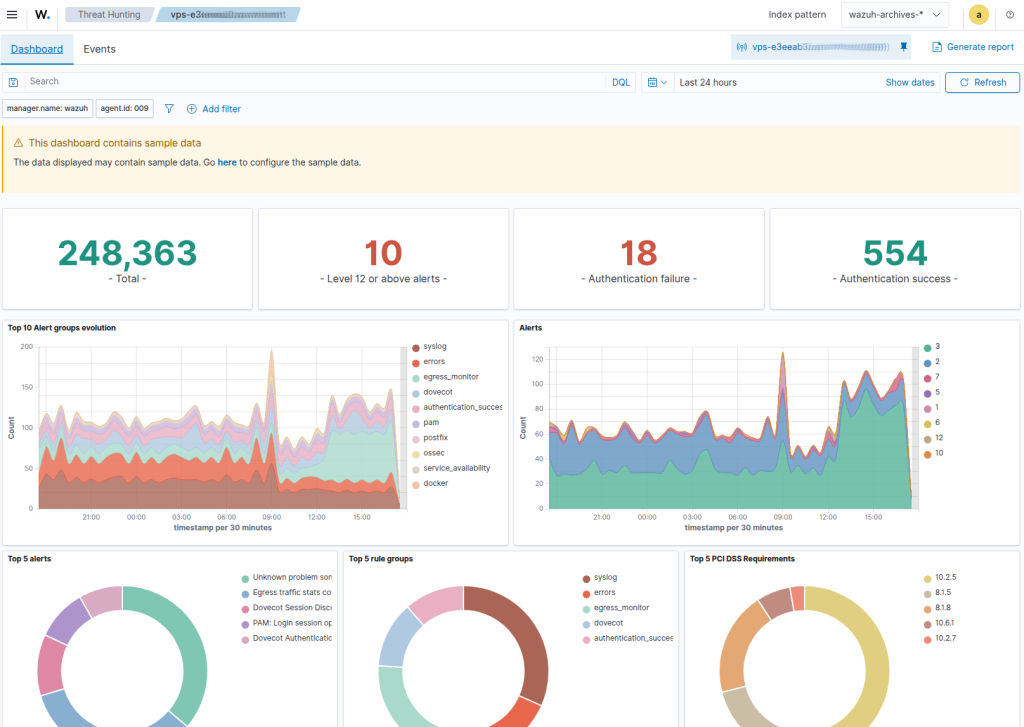The width and height of the screenshot is (1024, 727).
Task: Open the help icon in header
Action: point(1009,15)
